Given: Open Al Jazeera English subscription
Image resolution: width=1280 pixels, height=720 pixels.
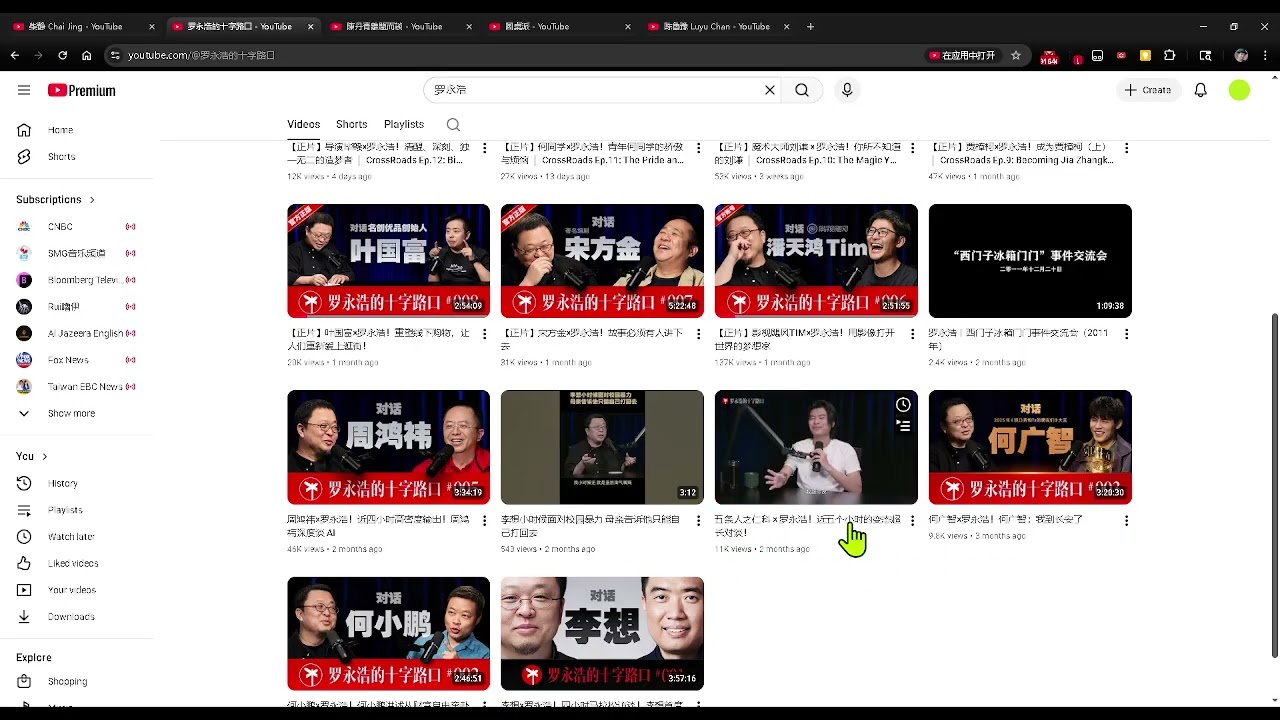Looking at the screenshot, I should pos(78,333).
